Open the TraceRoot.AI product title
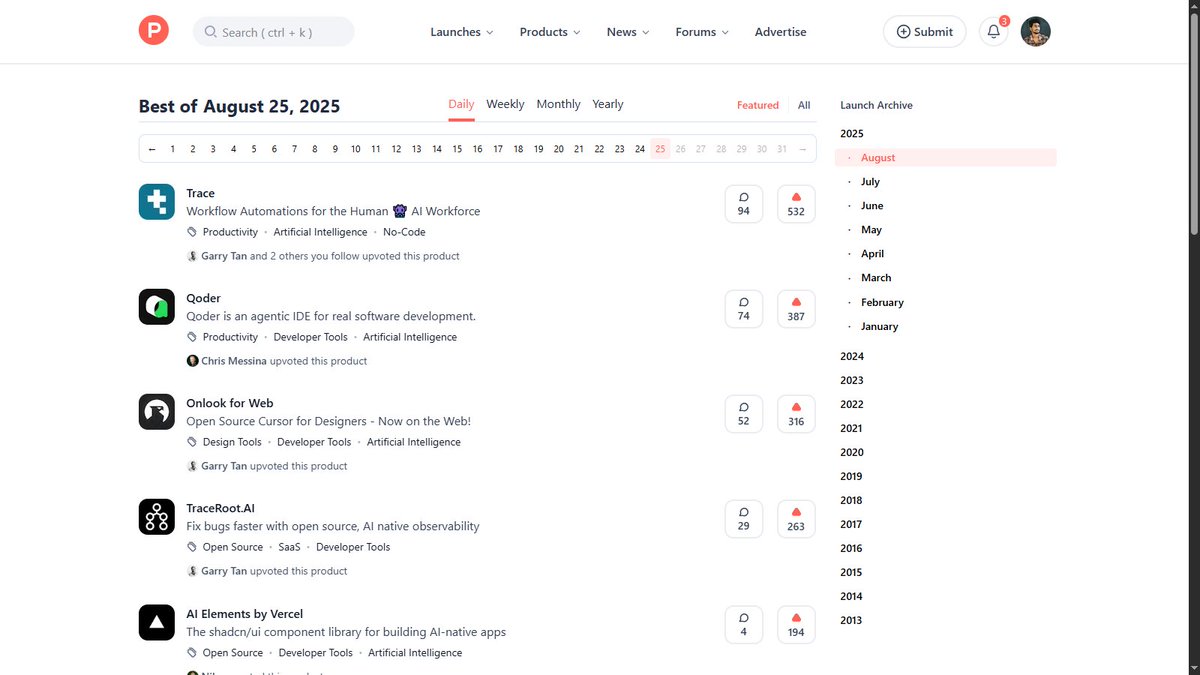The height and width of the screenshot is (675, 1200). coord(220,508)
